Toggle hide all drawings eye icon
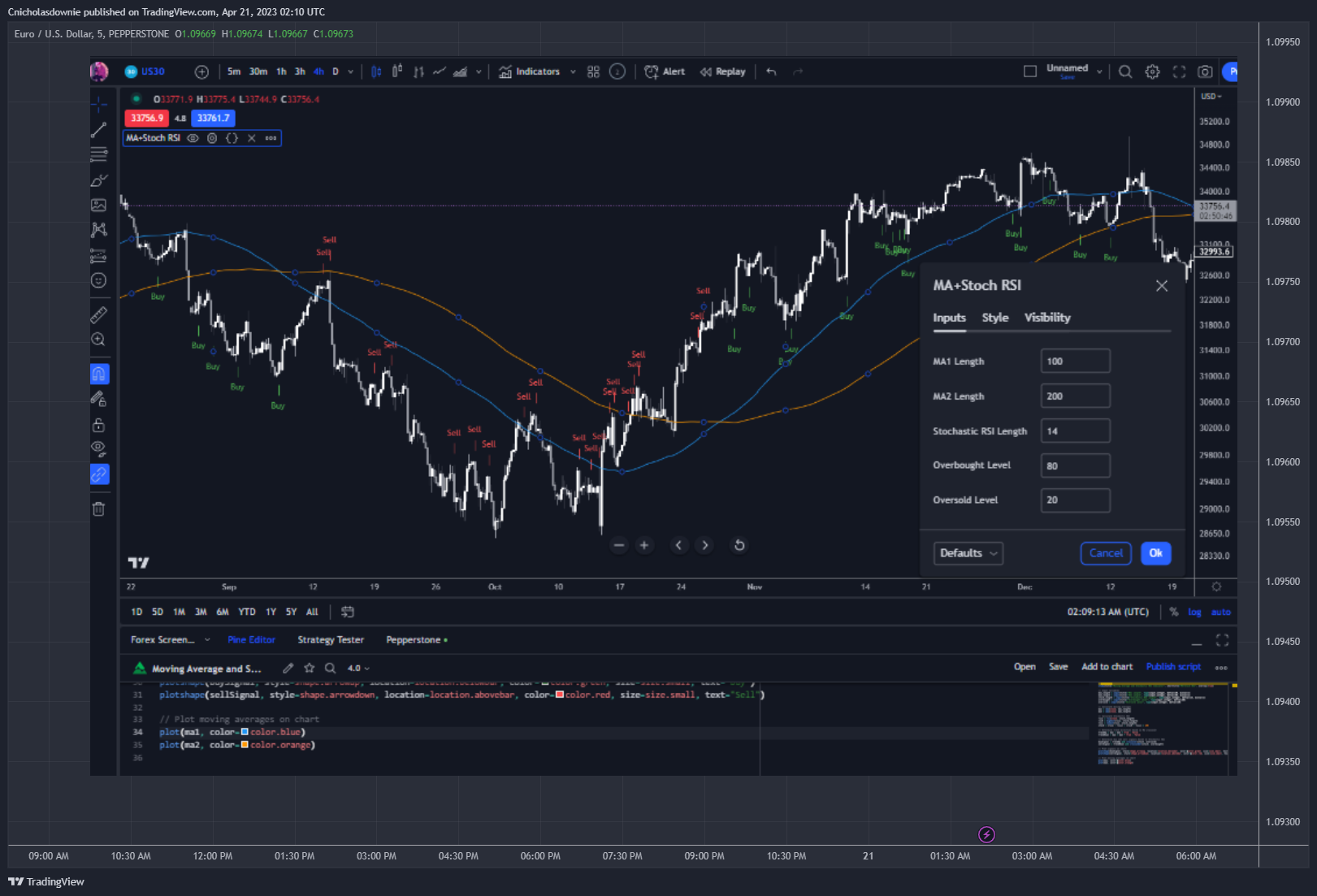The image size is (1317, 896). click(x=99, y=448)
